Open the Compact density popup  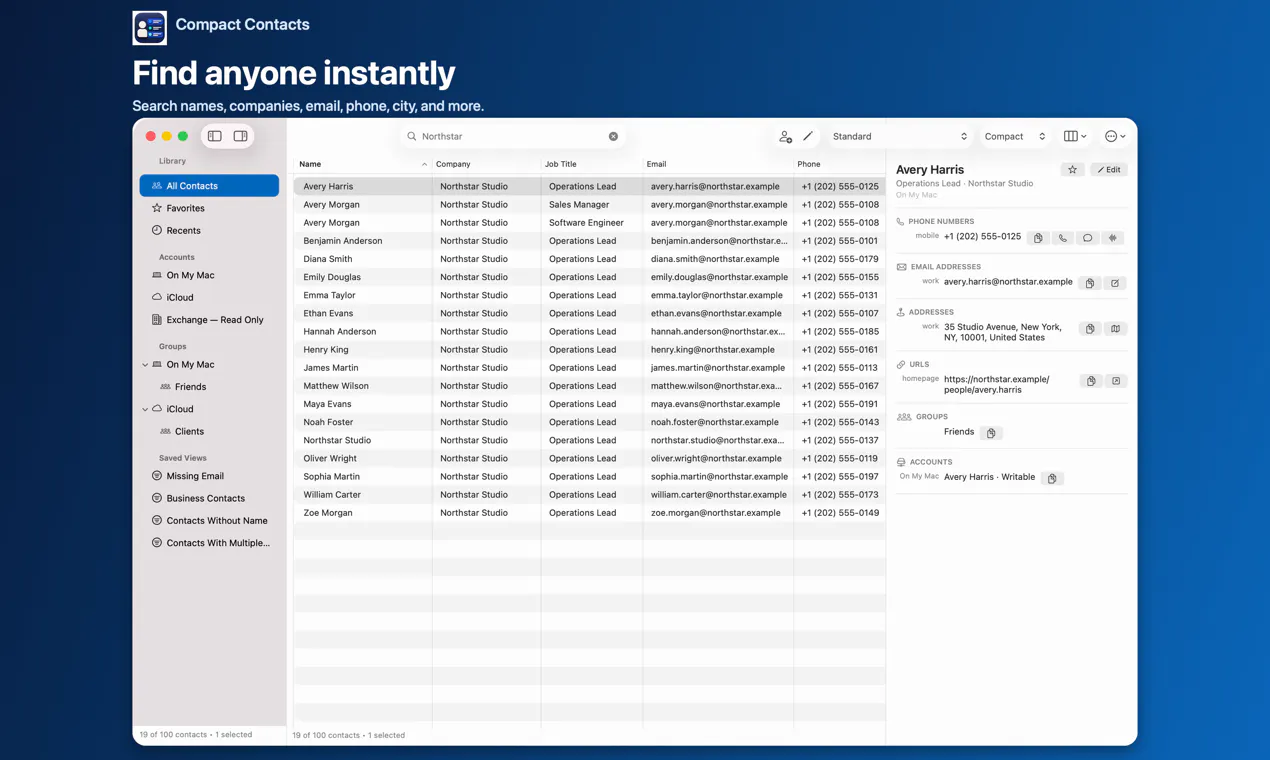[x=1014, y=136]
